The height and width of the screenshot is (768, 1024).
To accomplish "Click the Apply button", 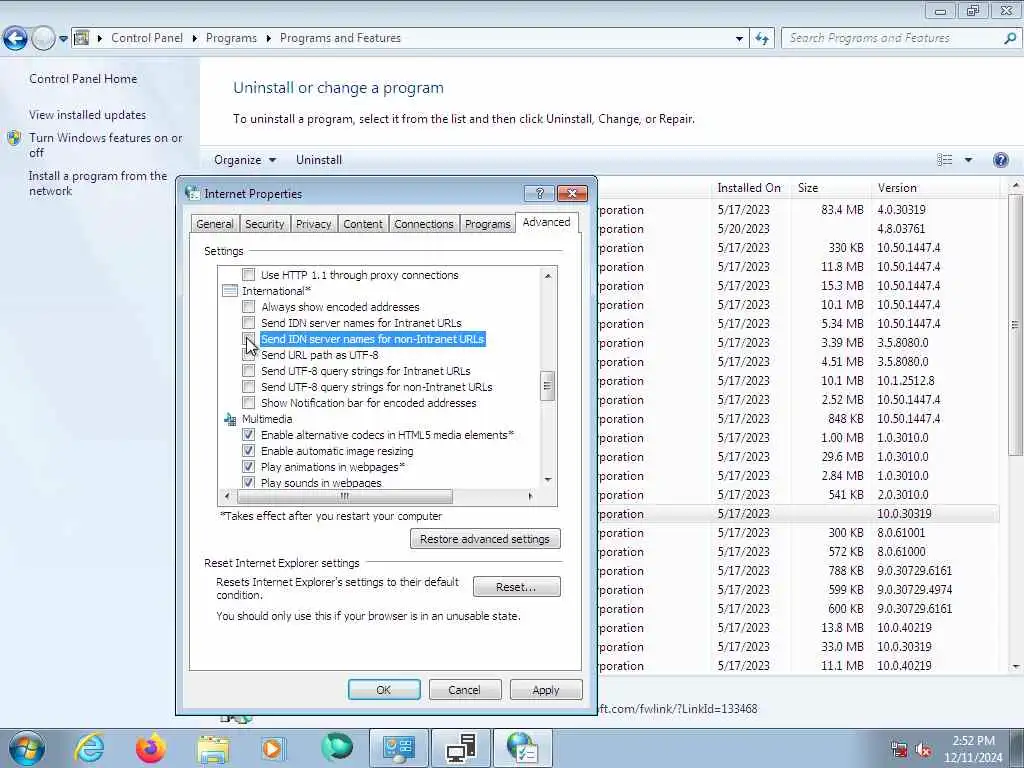I will click(546, 690).
